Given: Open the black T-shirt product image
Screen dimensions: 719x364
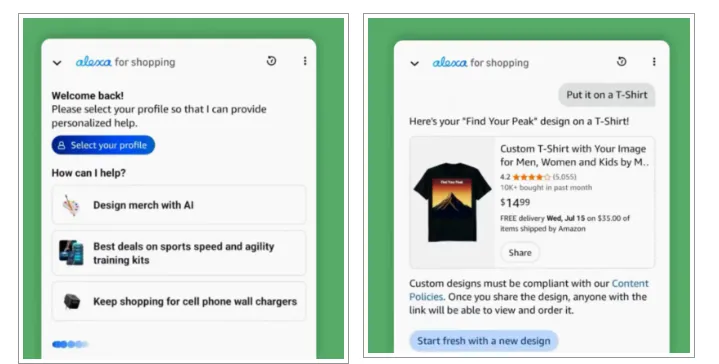Looking at the screenshot, I should 452,202.
